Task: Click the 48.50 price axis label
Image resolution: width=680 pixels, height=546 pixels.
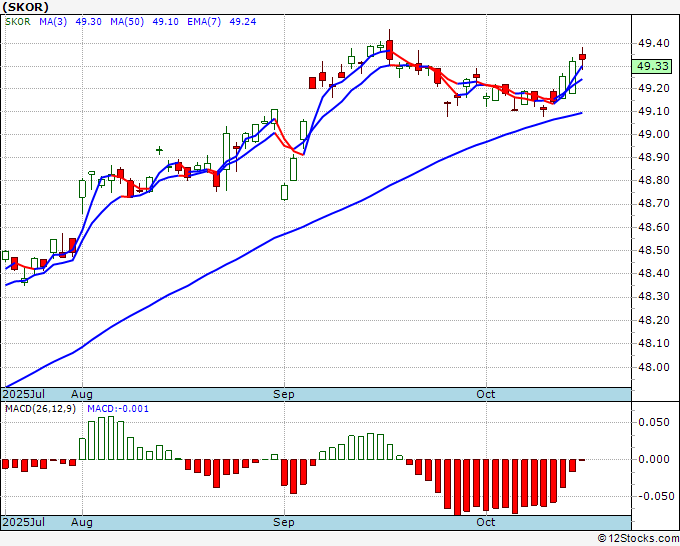Action: click(654, 250)
